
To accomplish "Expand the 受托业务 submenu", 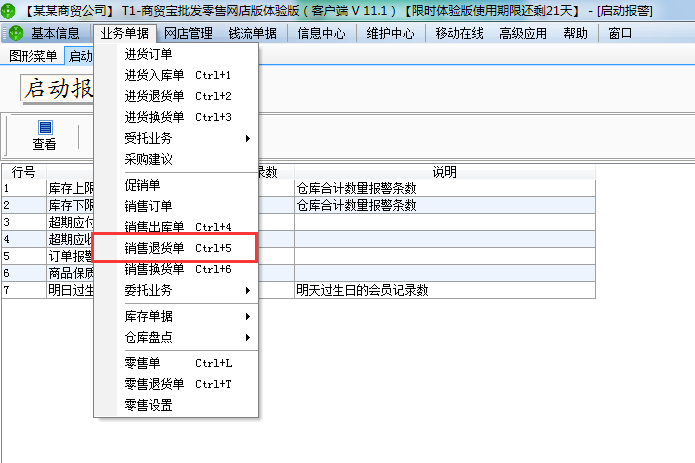I will (176, 138).
